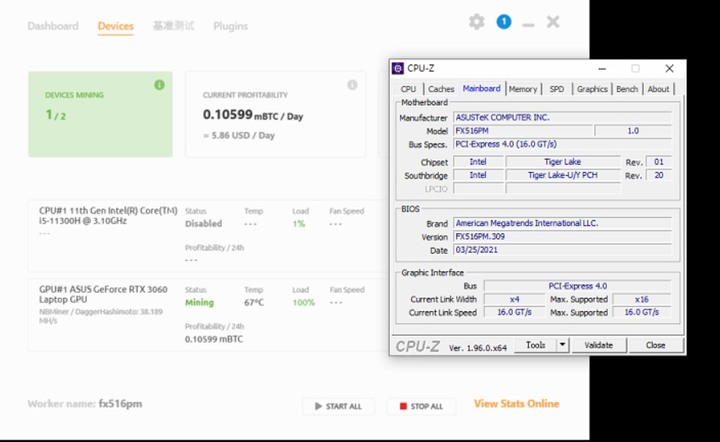Minimize the NiceHash Miner window
Screen dimensions: 720x442
pyautogui.click(x=528, y=25)
